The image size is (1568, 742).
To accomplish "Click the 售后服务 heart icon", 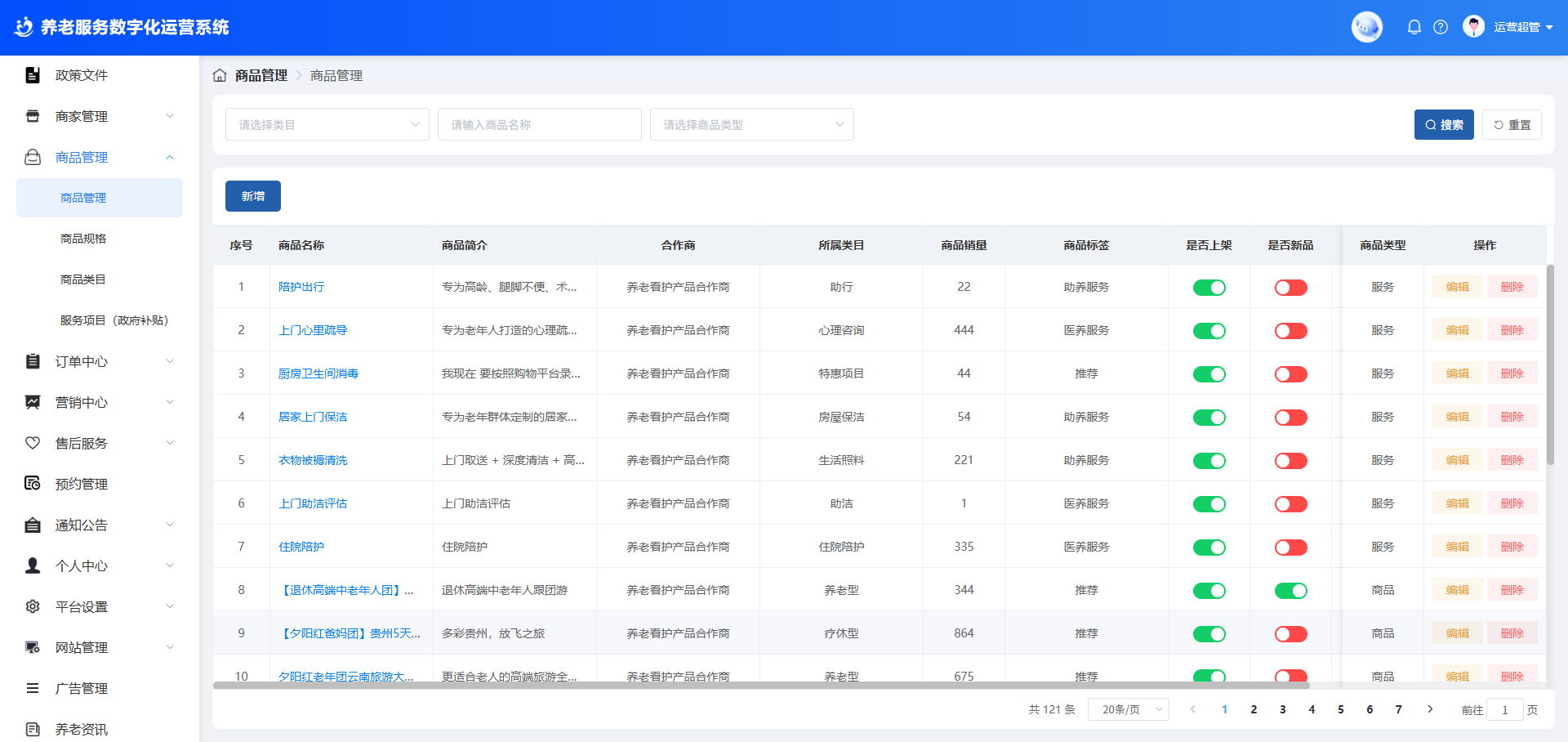I will (x=33, y=443).
